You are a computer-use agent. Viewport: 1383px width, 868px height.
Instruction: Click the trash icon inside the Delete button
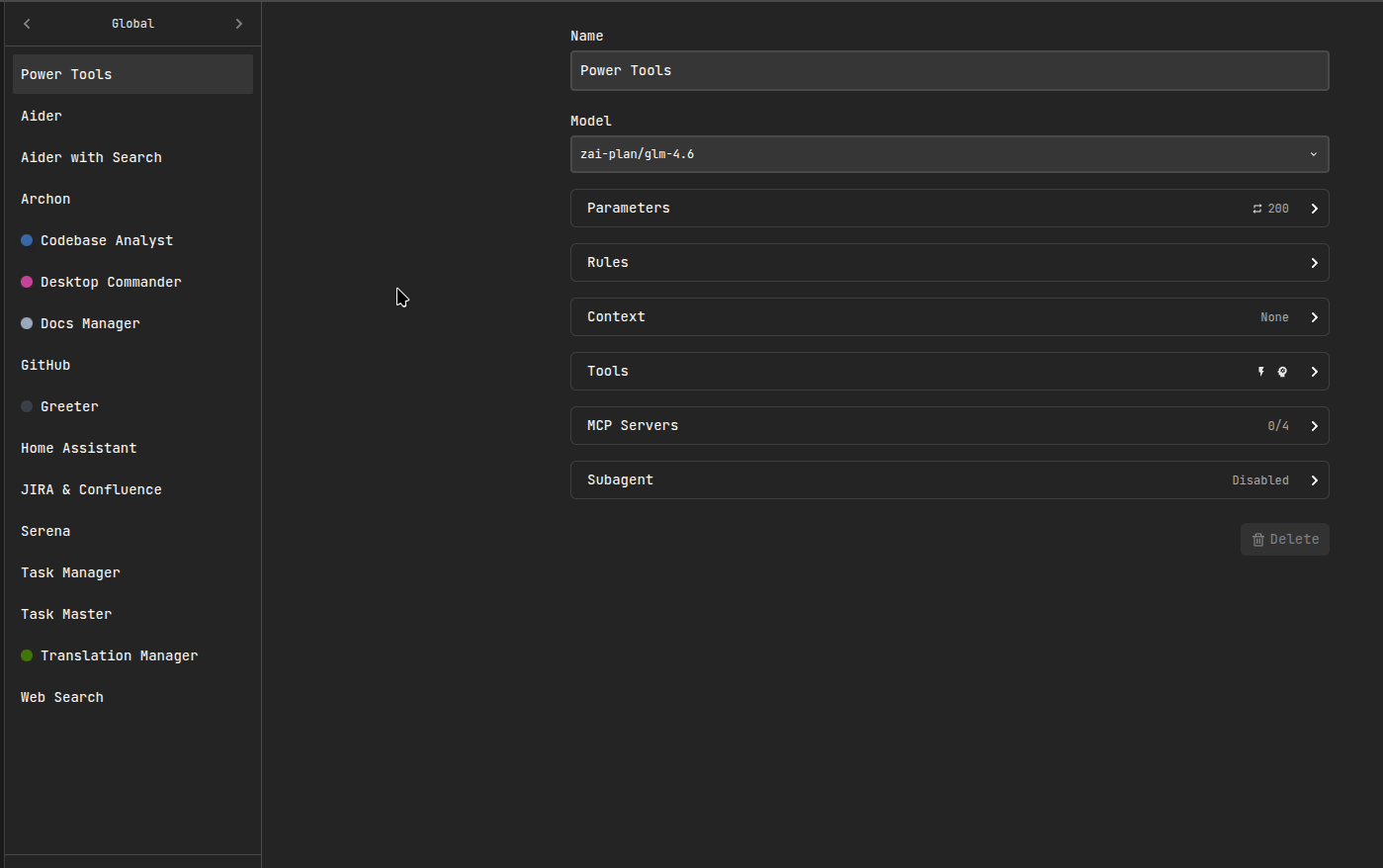(1257, 539)
